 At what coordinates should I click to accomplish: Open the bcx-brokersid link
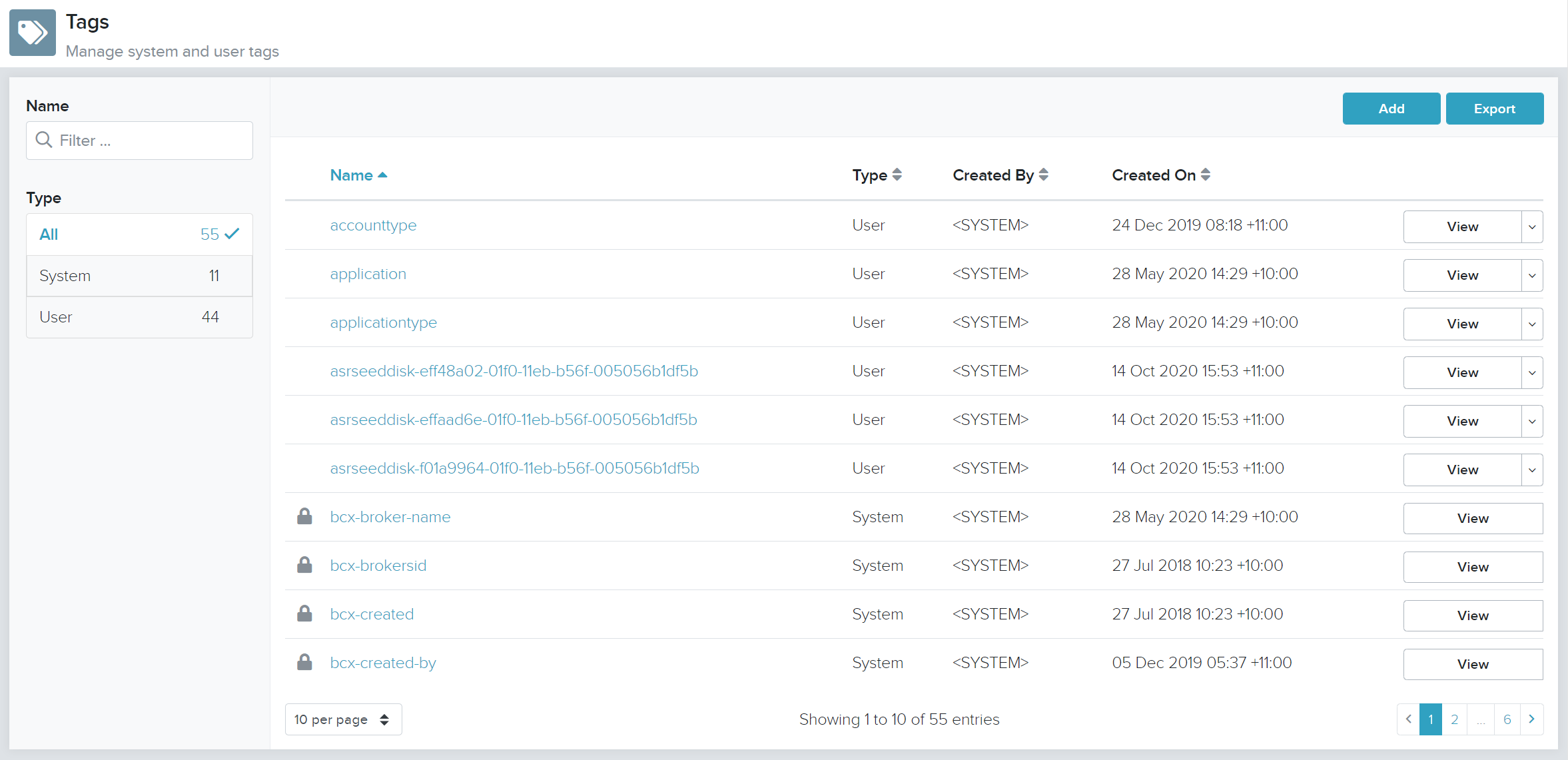(x=378, y=566)
